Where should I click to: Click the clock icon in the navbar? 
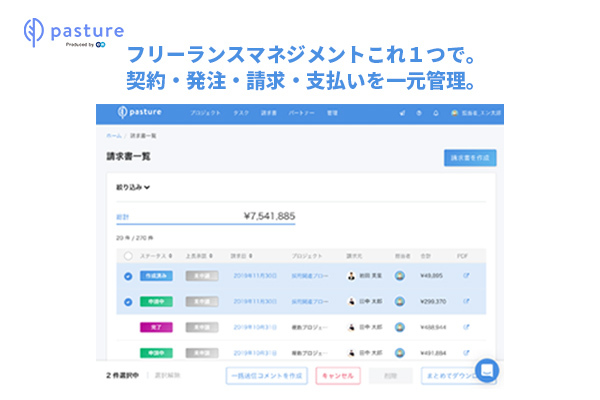coord(419,113)
